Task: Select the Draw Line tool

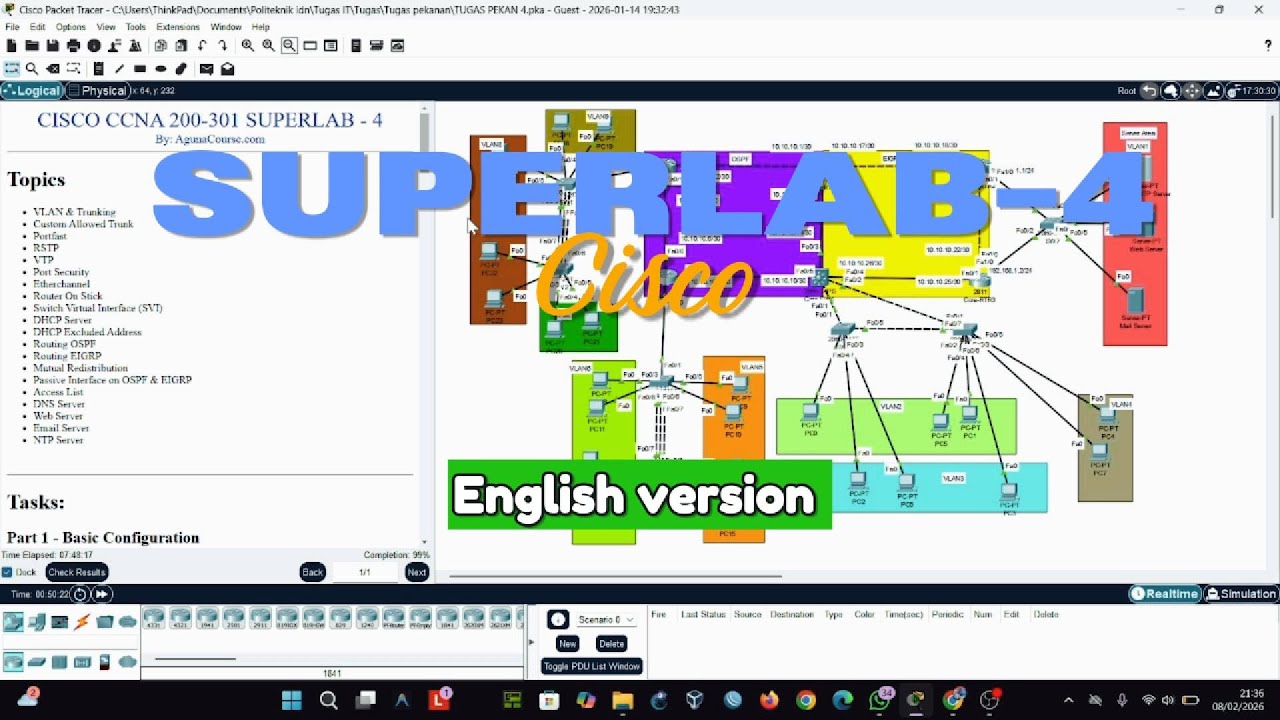Action: click(x=119, y=69)
